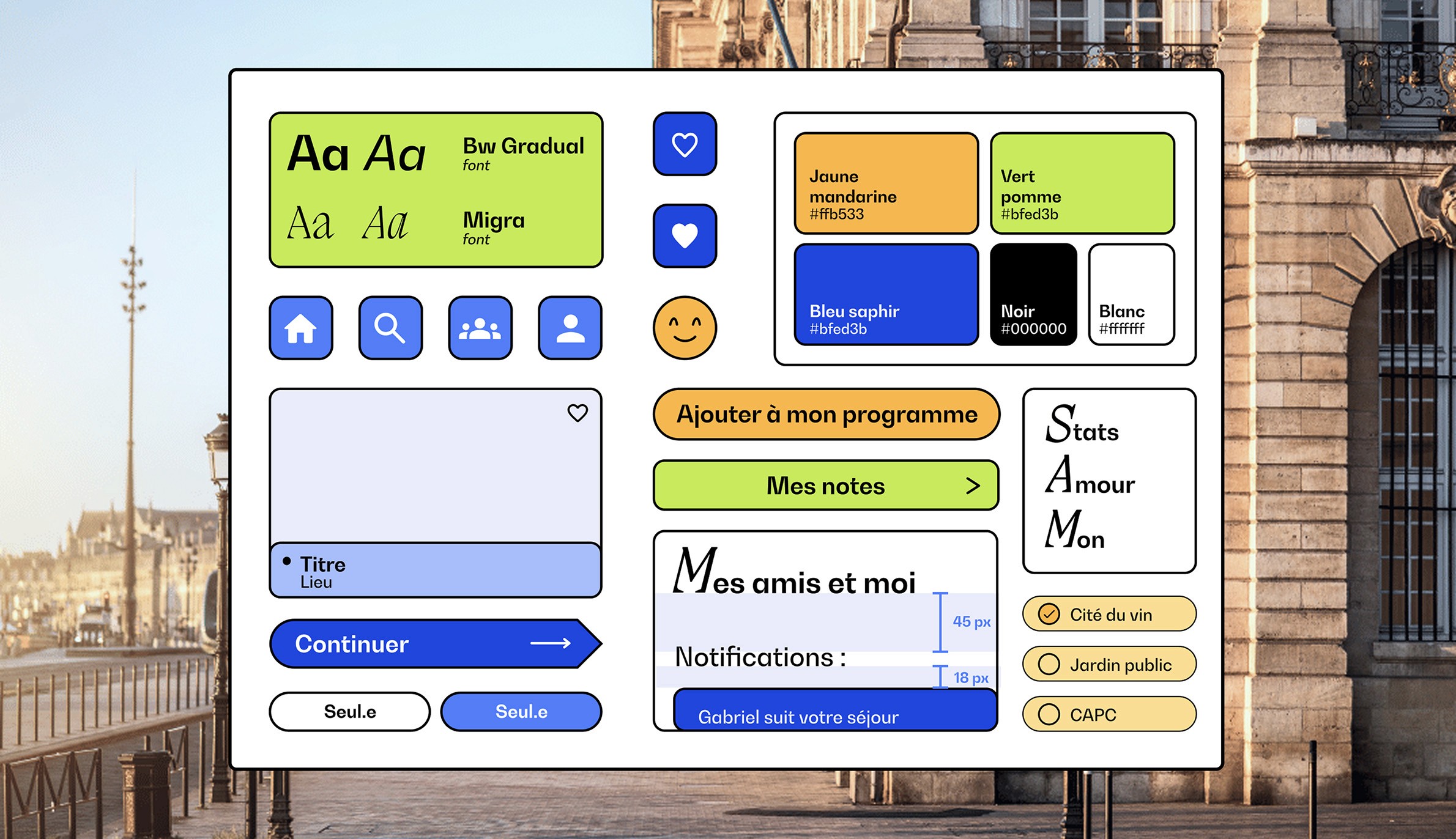Click the orange smiley face icon

685,328
